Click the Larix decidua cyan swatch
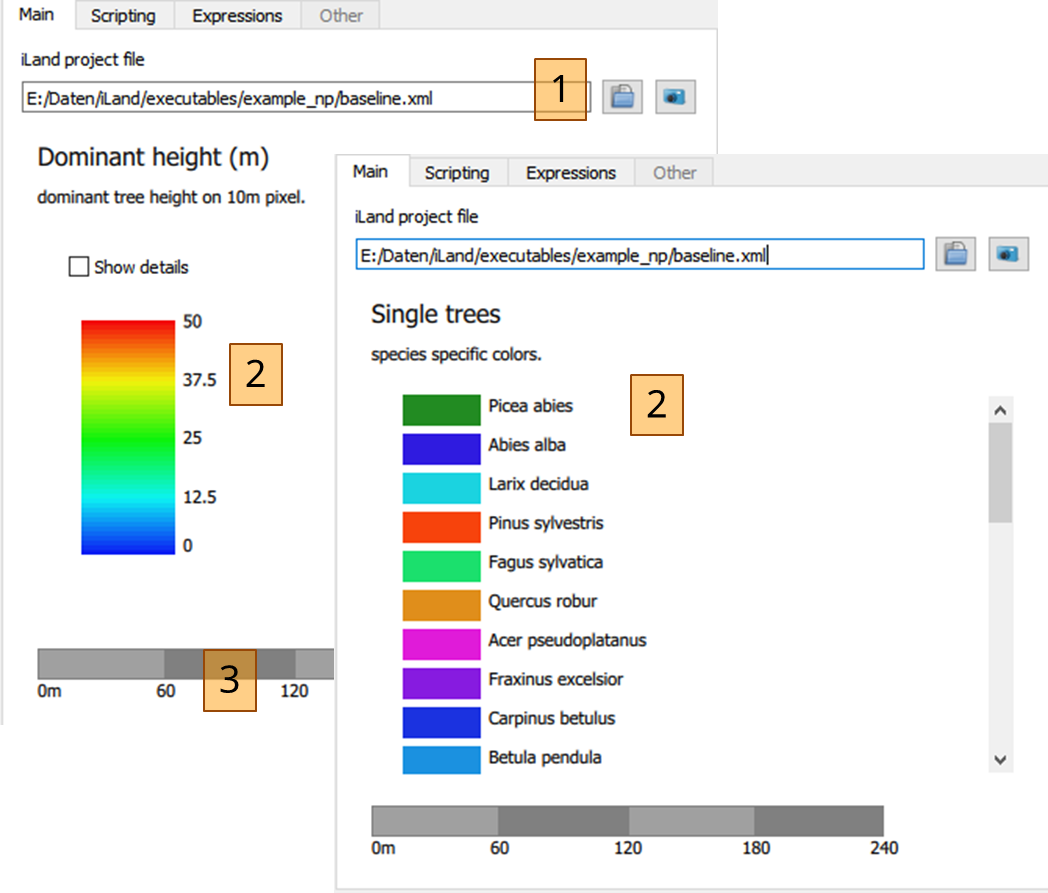Image resolution: width=1048 pixels, height=893 pixels. click(x=441, y=487)
